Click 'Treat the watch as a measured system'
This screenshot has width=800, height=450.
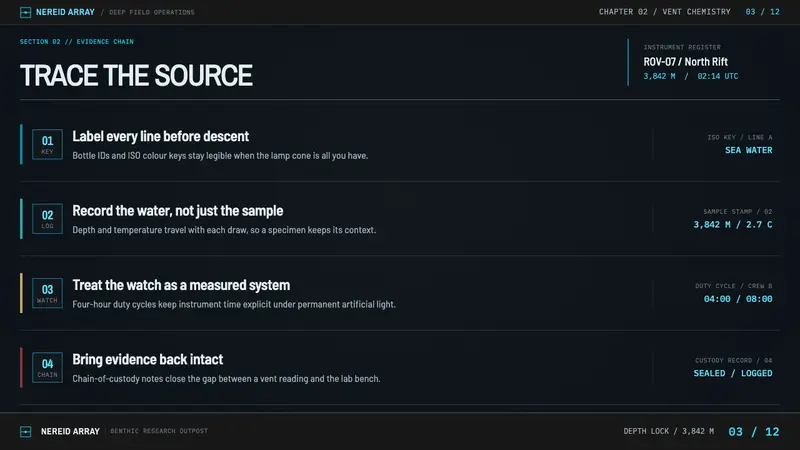point(181,285)
